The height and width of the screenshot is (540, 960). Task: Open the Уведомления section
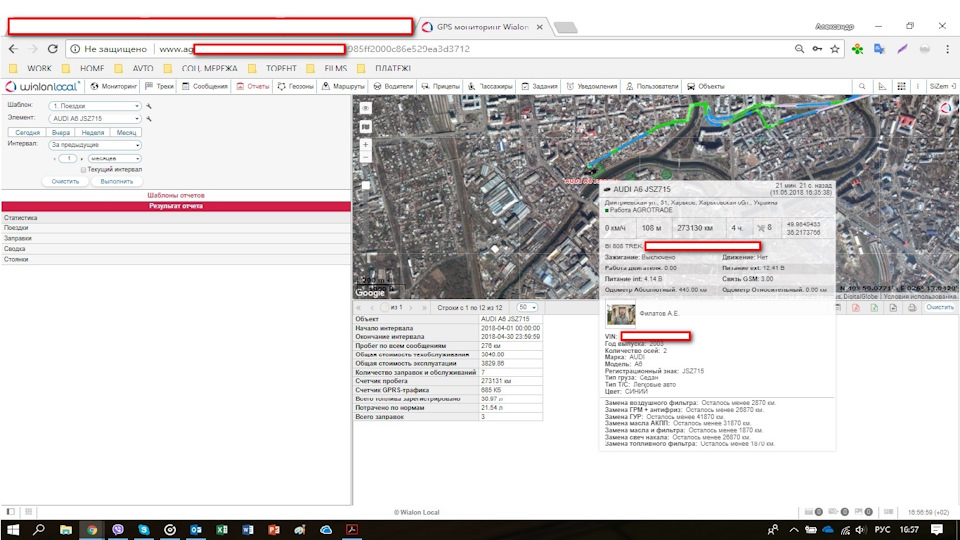tap(596, 87)
